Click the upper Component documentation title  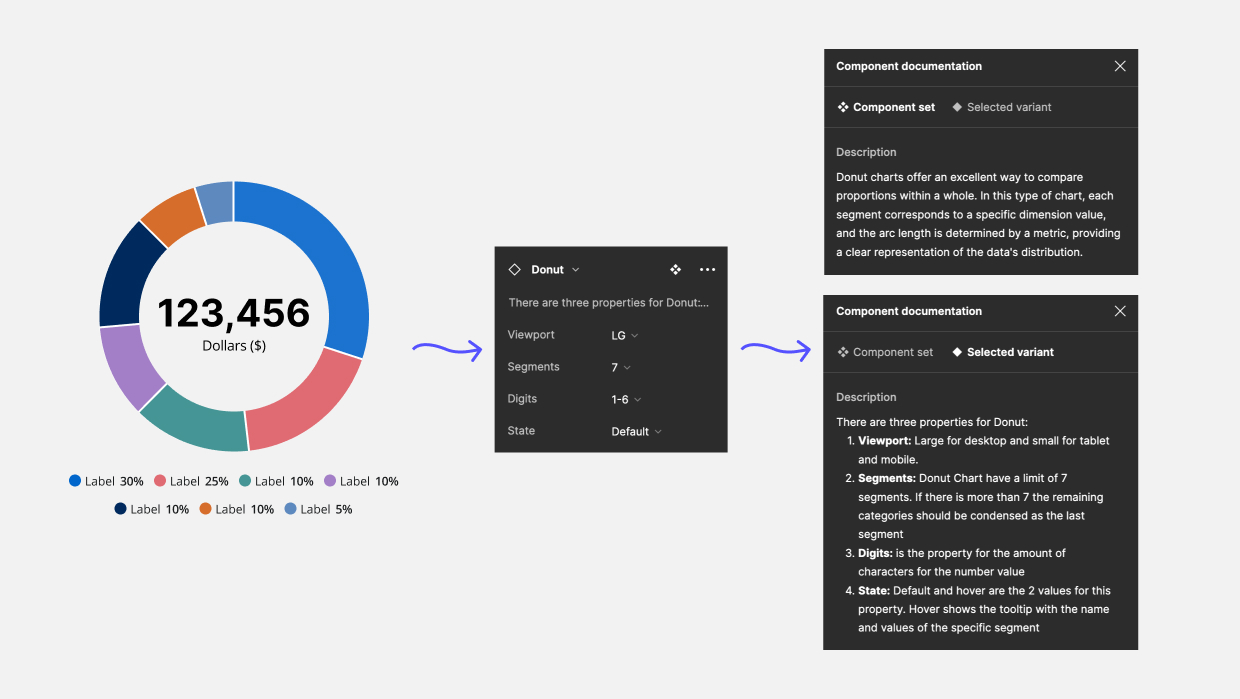tap(909, 66)
